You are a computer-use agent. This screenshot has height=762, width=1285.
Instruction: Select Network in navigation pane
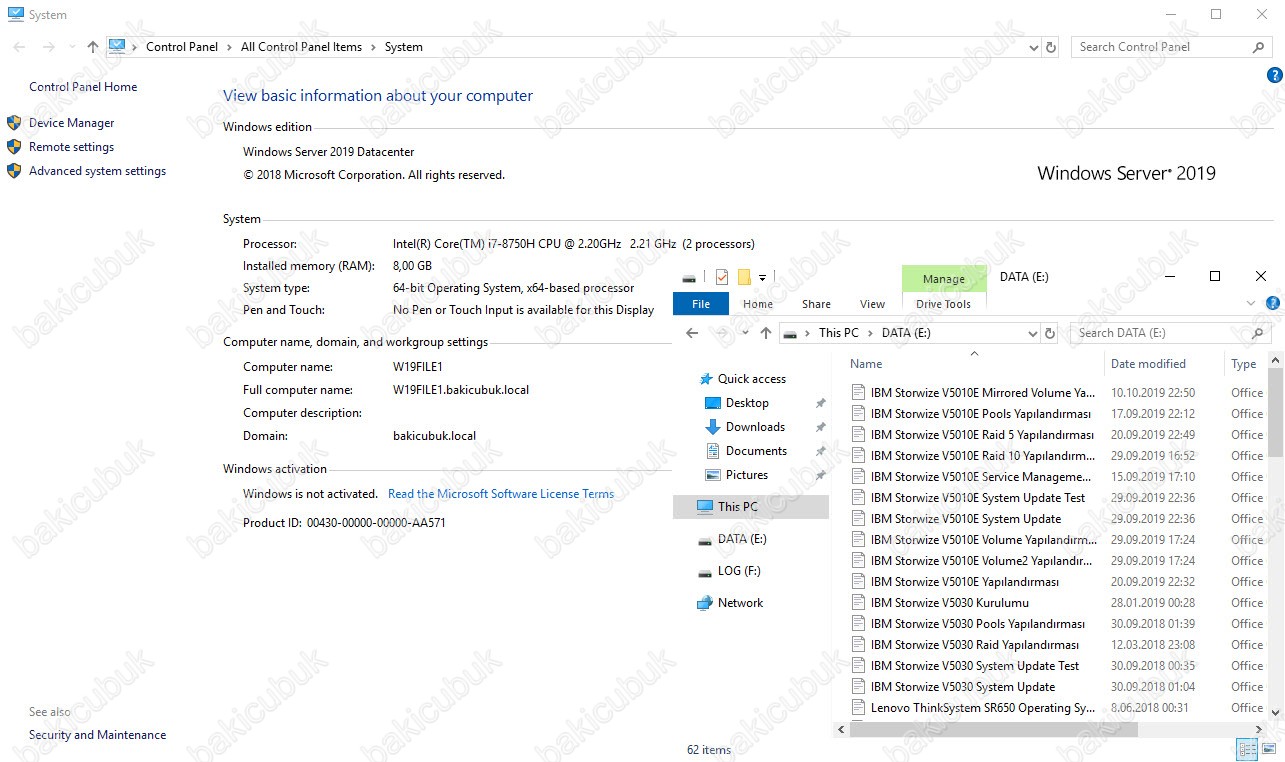coord(740,603)
